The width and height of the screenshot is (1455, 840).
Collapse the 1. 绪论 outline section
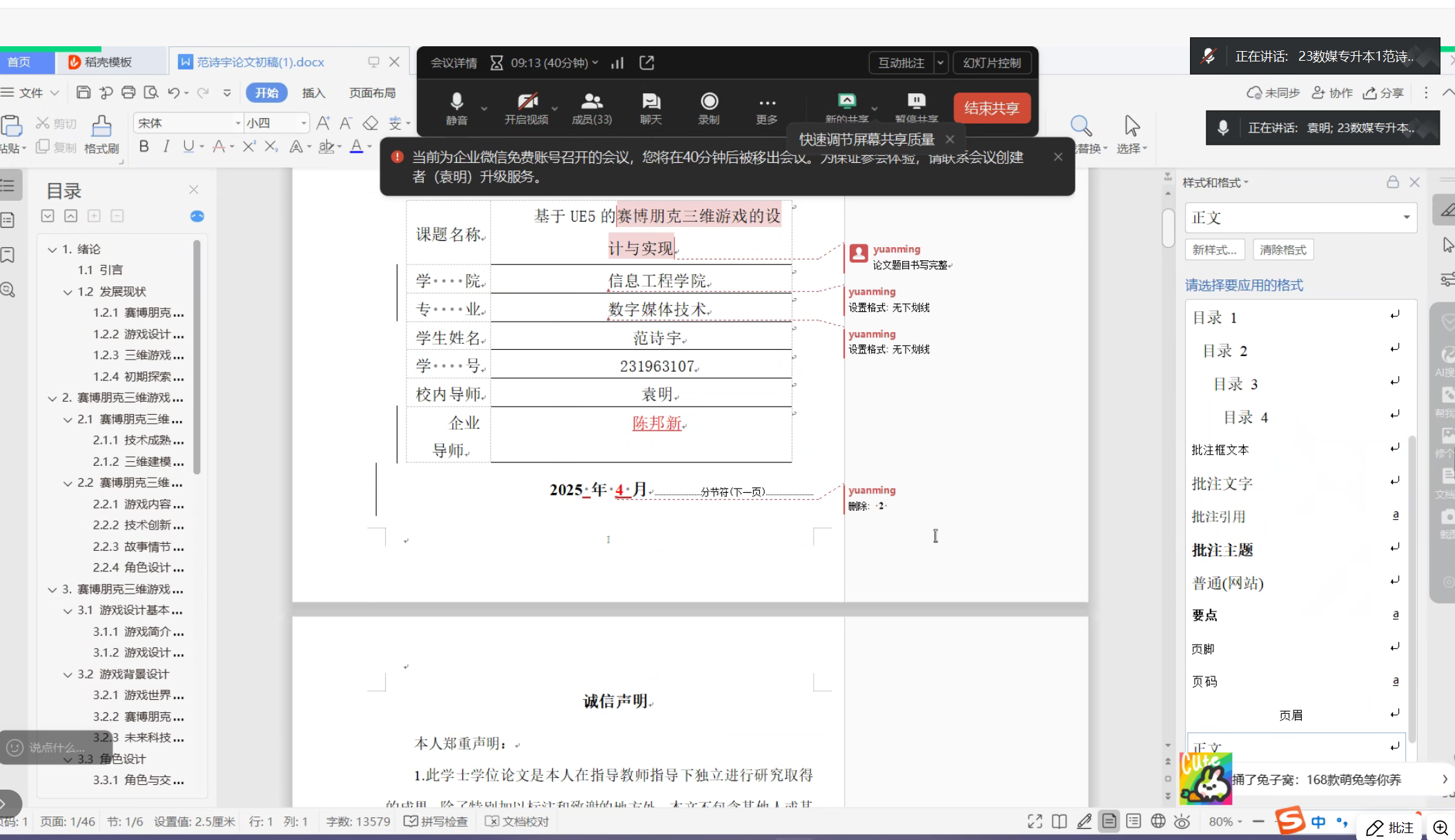click(x=52, y=249)
